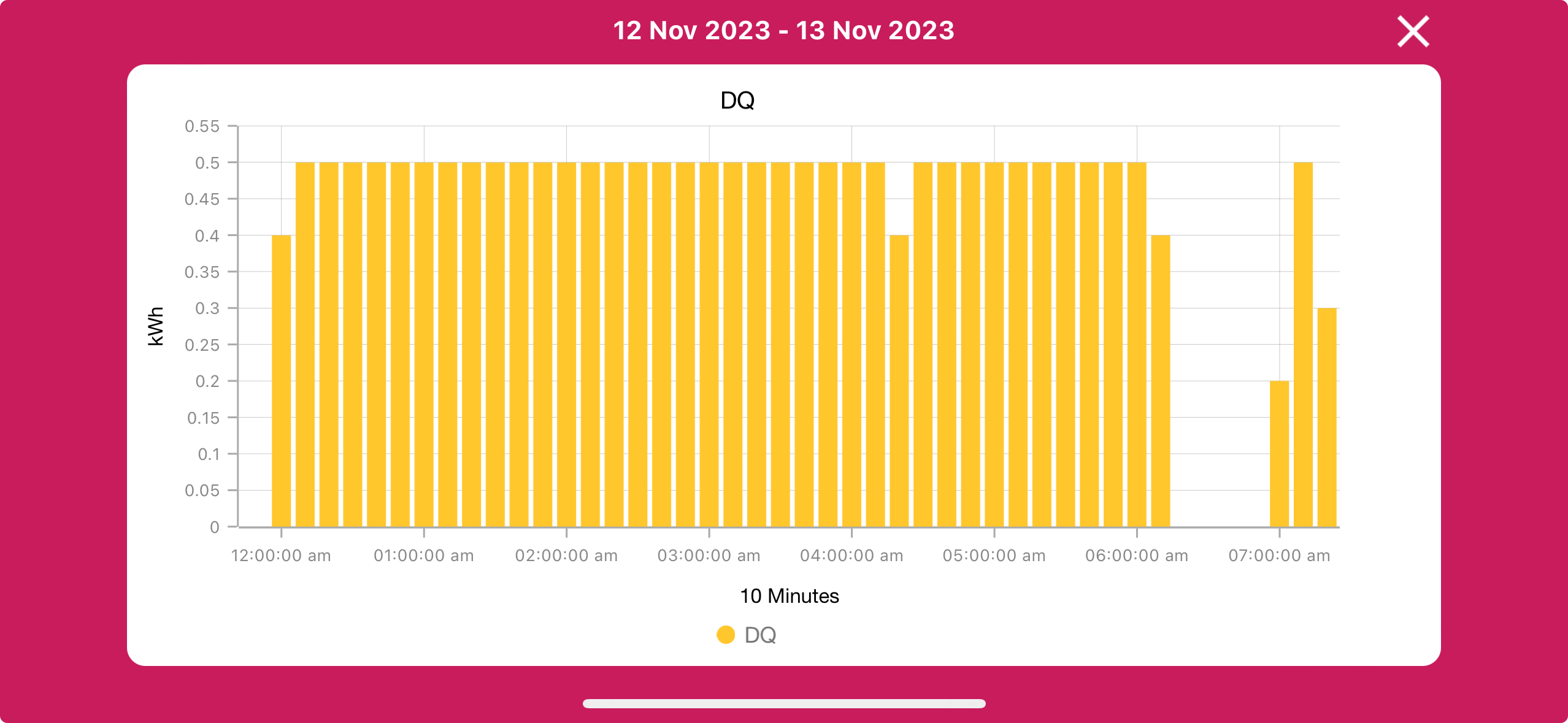Click the 12 Nov 2023 - 13 Nov 2023 title
Image resolution: width=1568 pixels, height=723 pixels.
[783, 31]
